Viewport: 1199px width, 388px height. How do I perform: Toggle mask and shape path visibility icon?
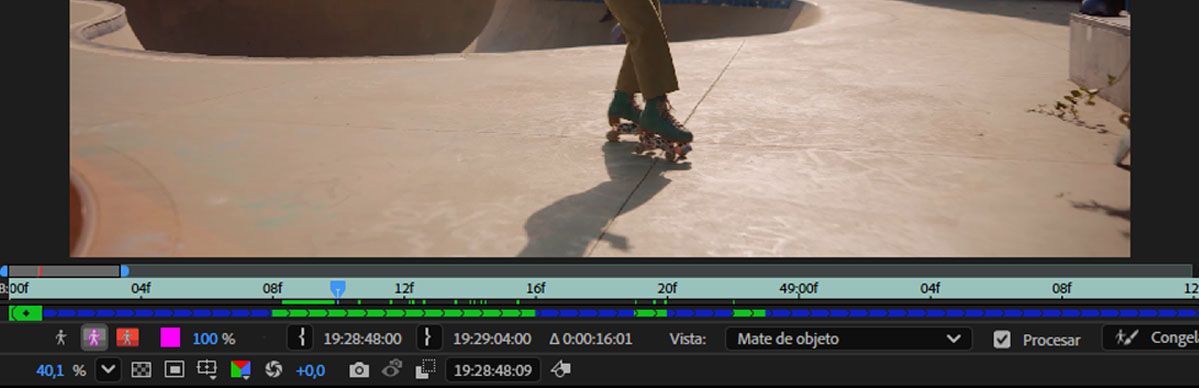(174, 370)
